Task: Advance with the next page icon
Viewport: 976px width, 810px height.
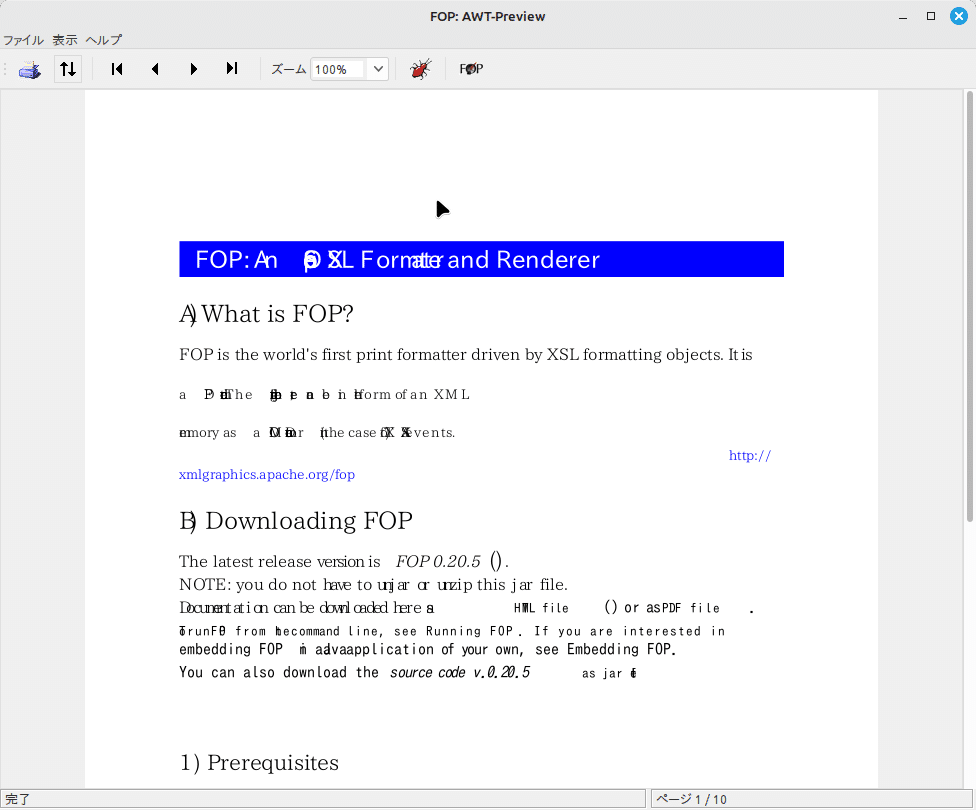Action: (193, 69)
